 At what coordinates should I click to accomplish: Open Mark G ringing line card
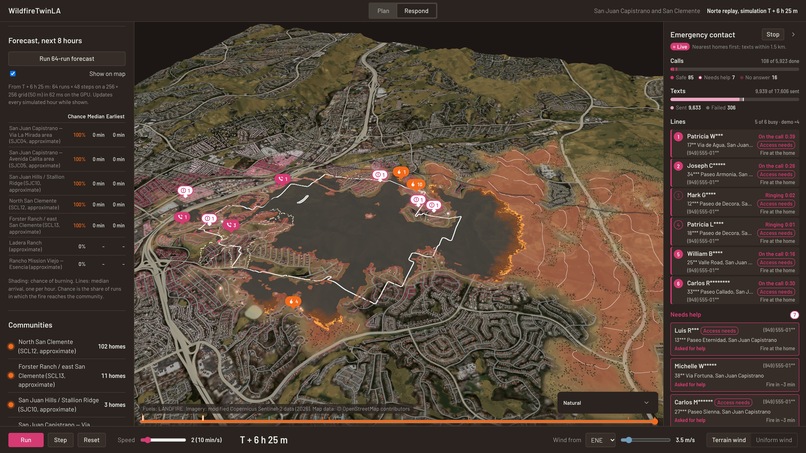coord(735,203)
